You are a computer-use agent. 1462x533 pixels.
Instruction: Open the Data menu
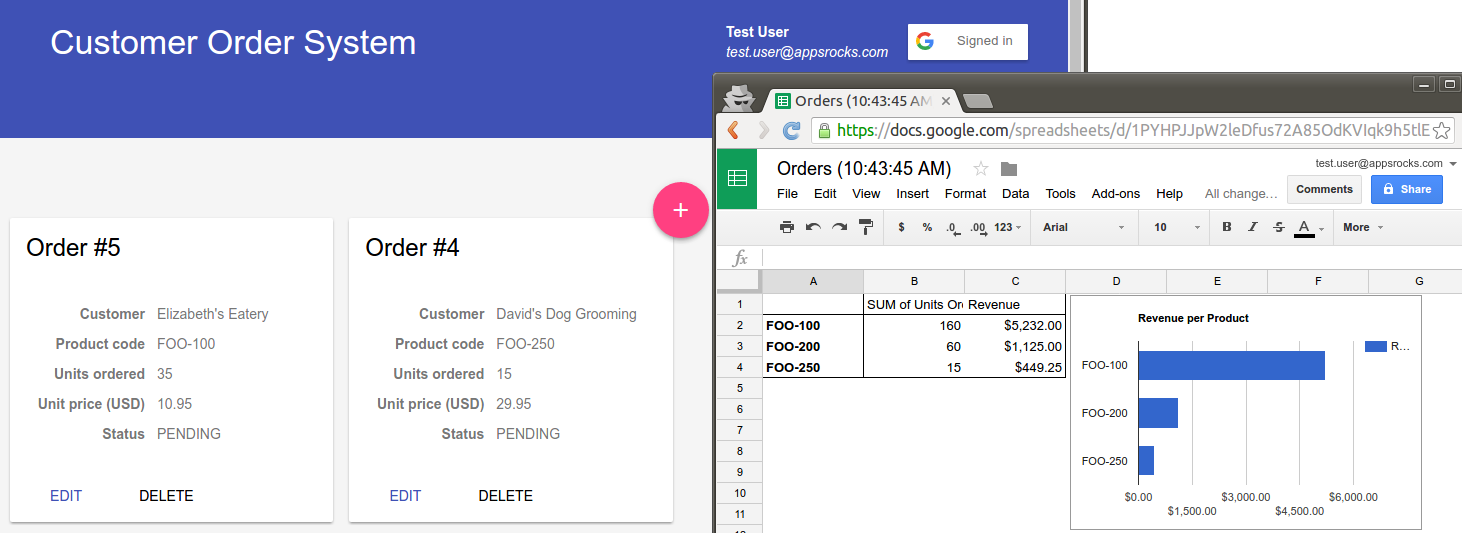[1015, 194]
